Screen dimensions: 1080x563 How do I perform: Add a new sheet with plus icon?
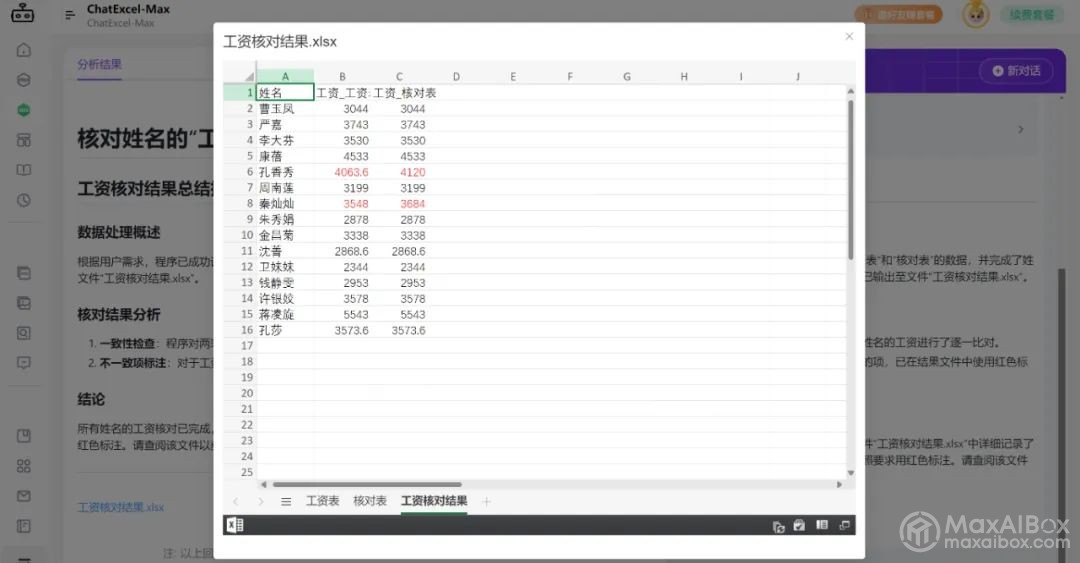[x=486, y=502]
